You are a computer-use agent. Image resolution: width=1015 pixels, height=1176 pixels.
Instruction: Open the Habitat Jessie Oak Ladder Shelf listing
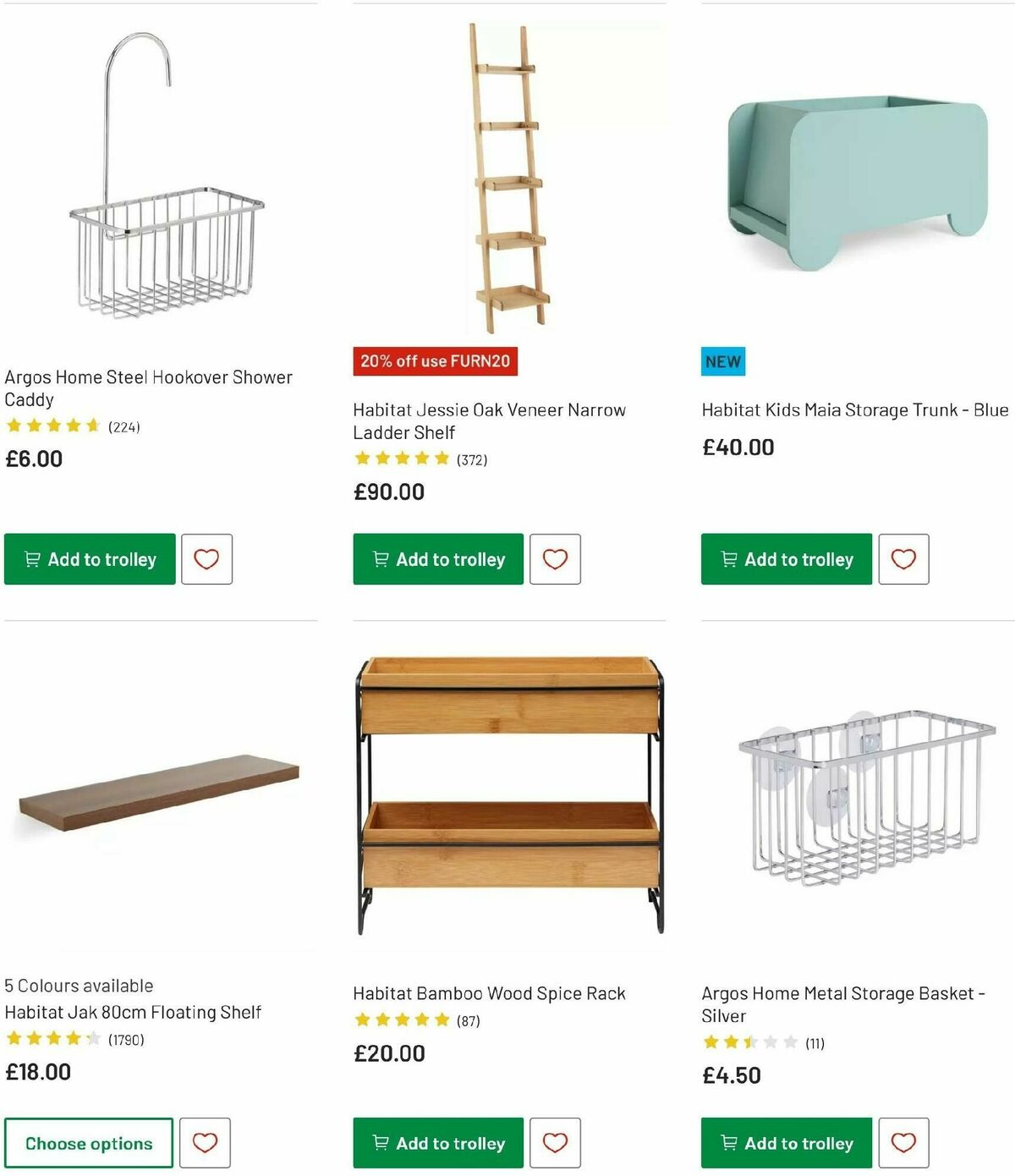click(488, 420)
